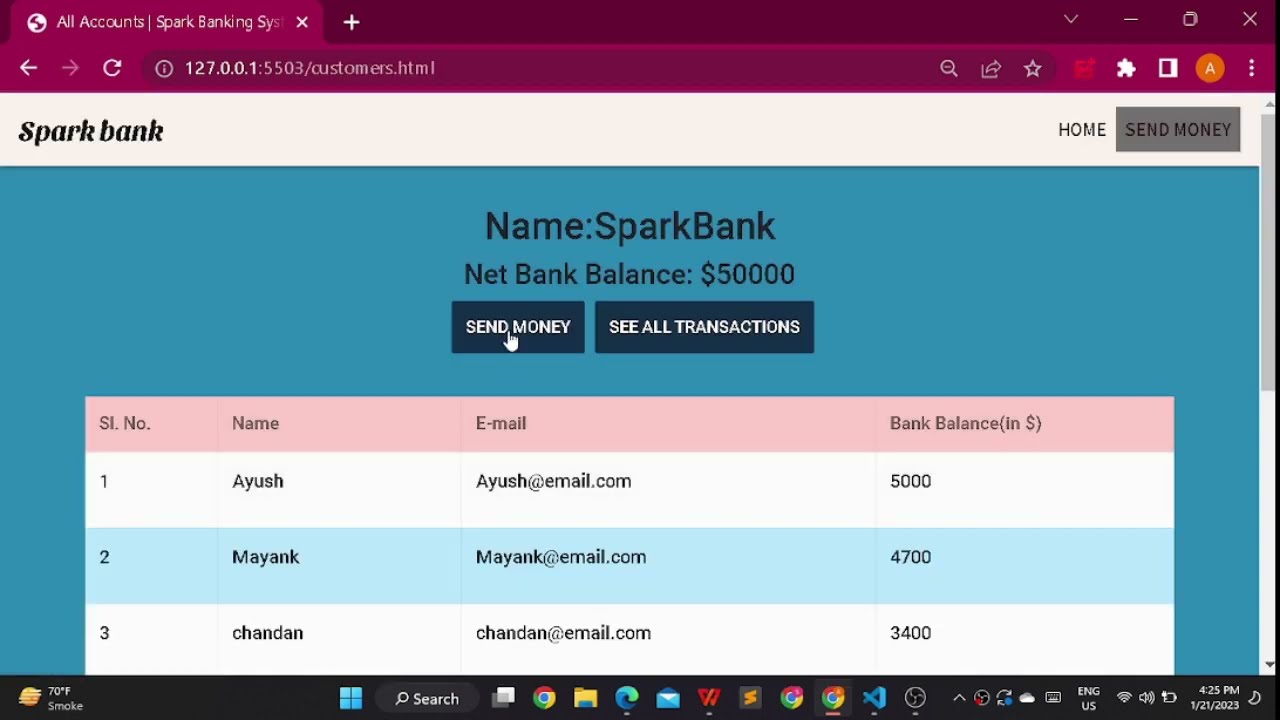
Task: Open OBS Studio from the taskbar
Action: [915, 698]
